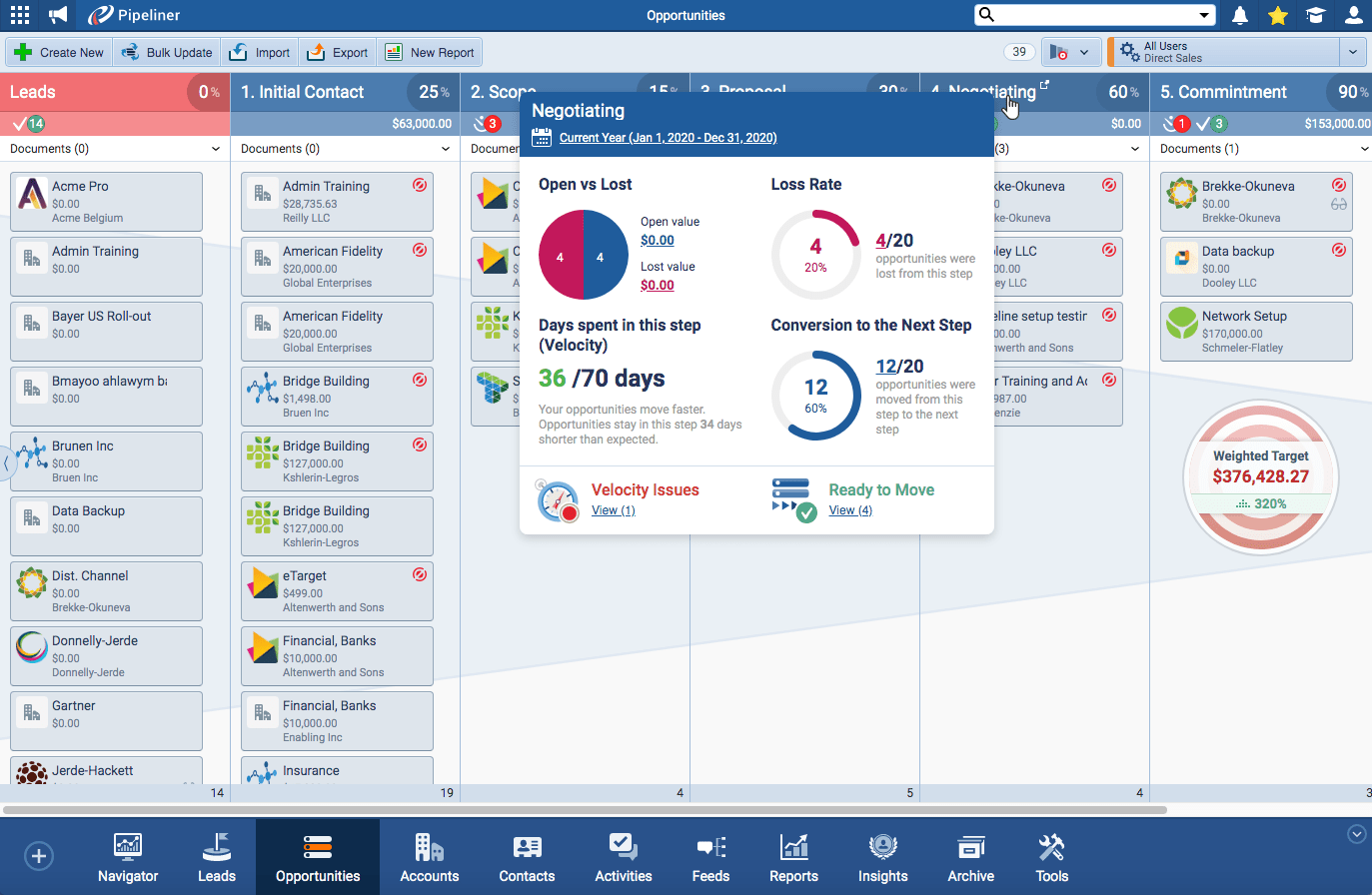1372x895 pixels.
Task: Go to the Accounts tab
Action: point(429,858)
